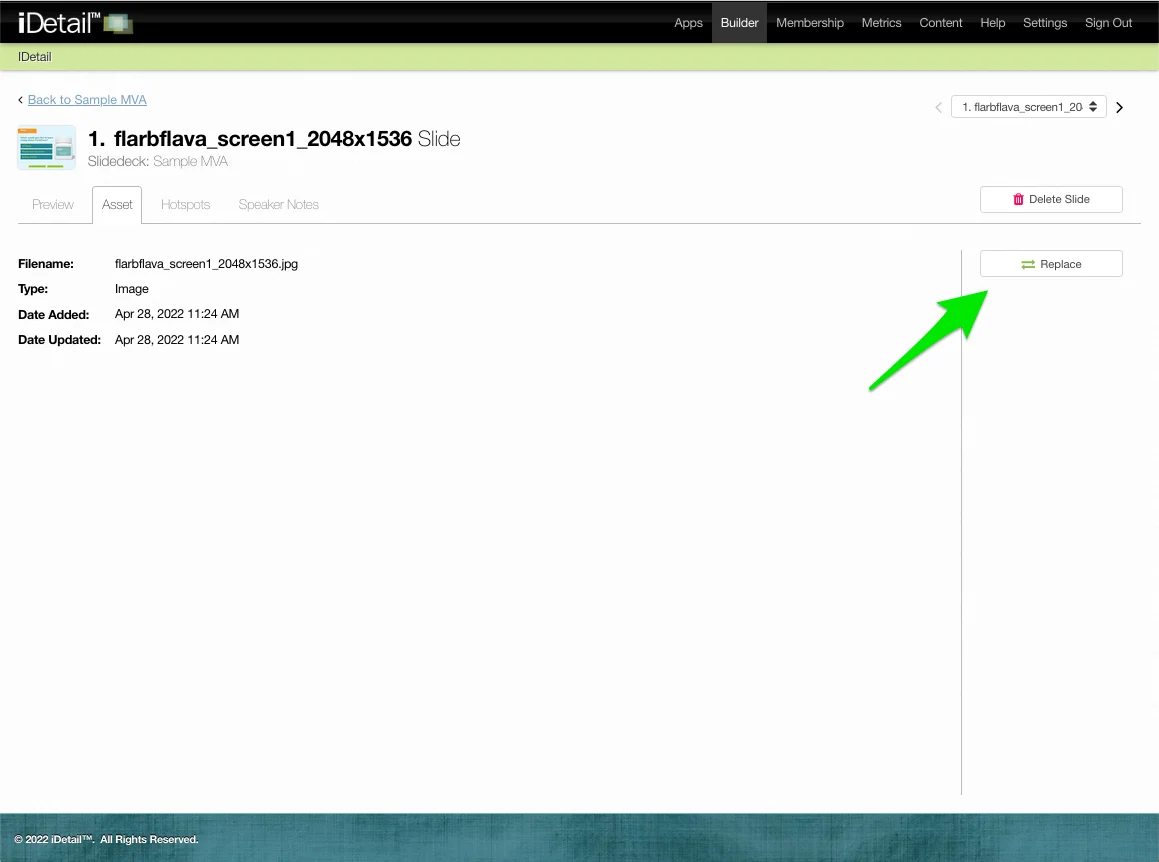Go to Settings in top navigation

pyautogui.click(x=1044, y=23)
